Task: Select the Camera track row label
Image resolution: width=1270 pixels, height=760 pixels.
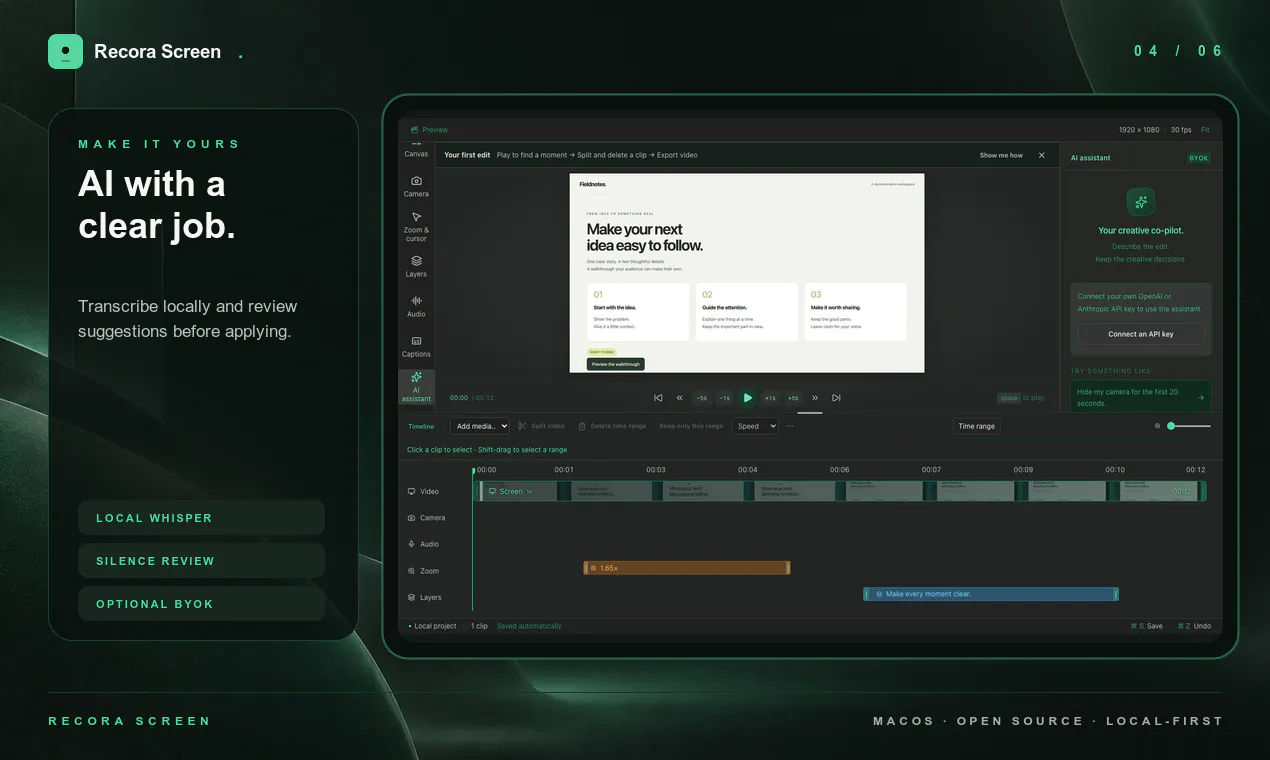Action: [427, 518]
